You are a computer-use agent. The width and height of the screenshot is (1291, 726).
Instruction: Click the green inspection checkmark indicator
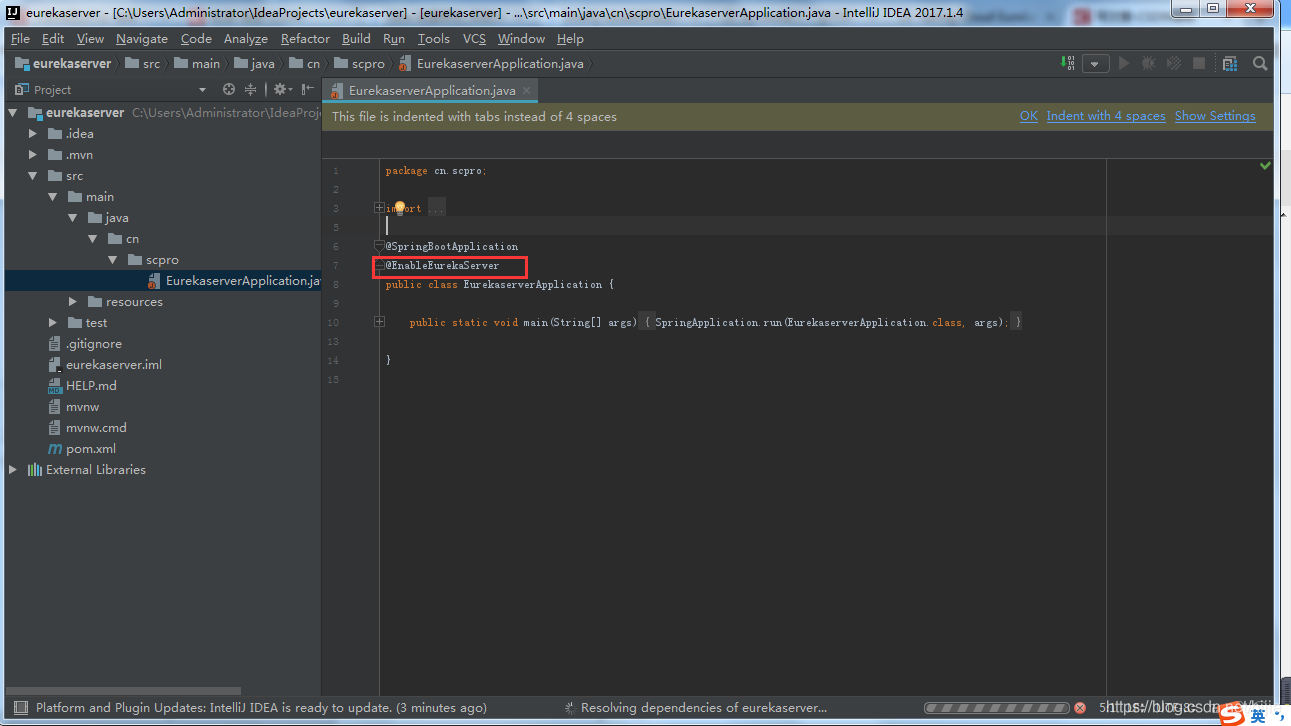click(1265, 164)
